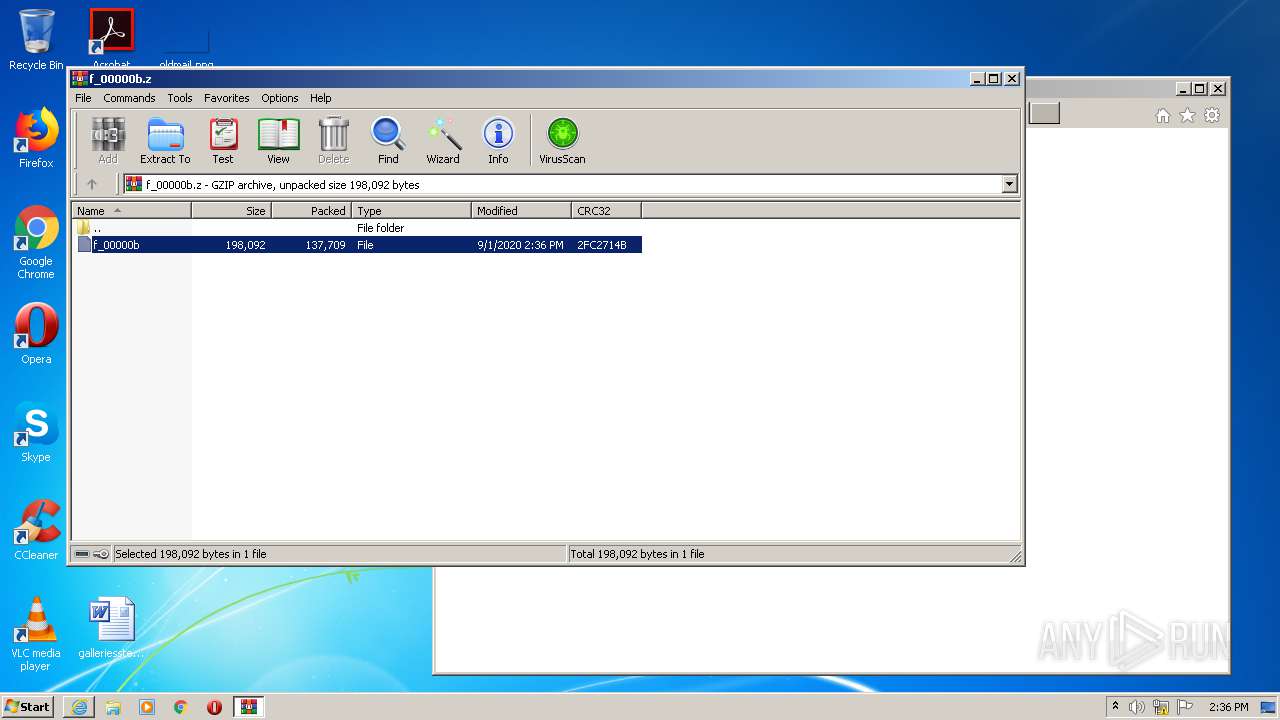This screenshot has height=720, width=1280.
Task: Click the archive path input field
Action: pyautogui.click(x=562, y=184)
